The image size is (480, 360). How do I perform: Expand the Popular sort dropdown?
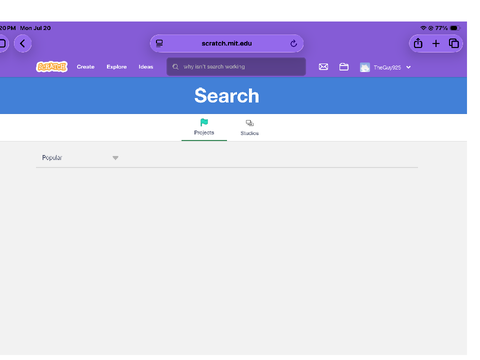tap(79, 158)
